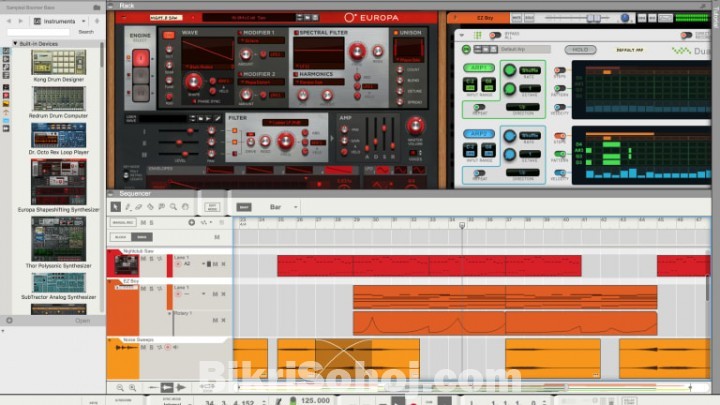Click the Europa user wave folder icon
The height and width of the screenshot is (405, 720).
point(201,118)
